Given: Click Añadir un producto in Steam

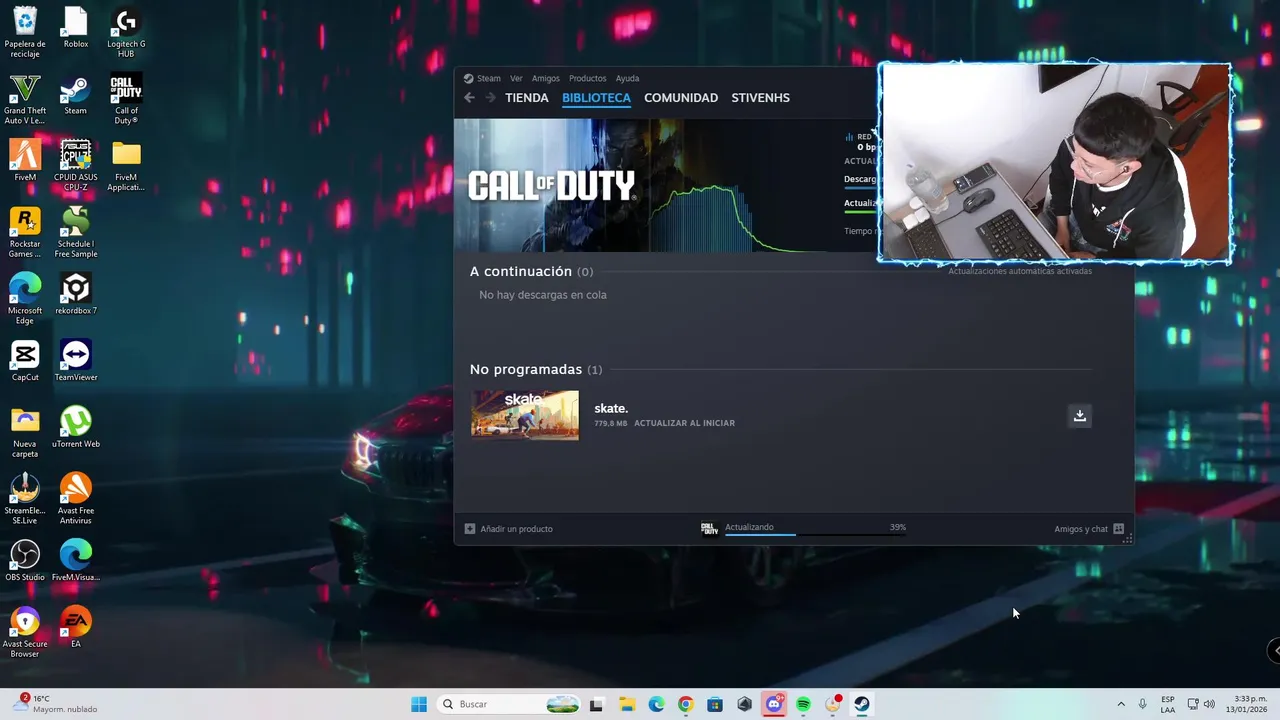Looking at the screenshot, I should coord(509,529).
